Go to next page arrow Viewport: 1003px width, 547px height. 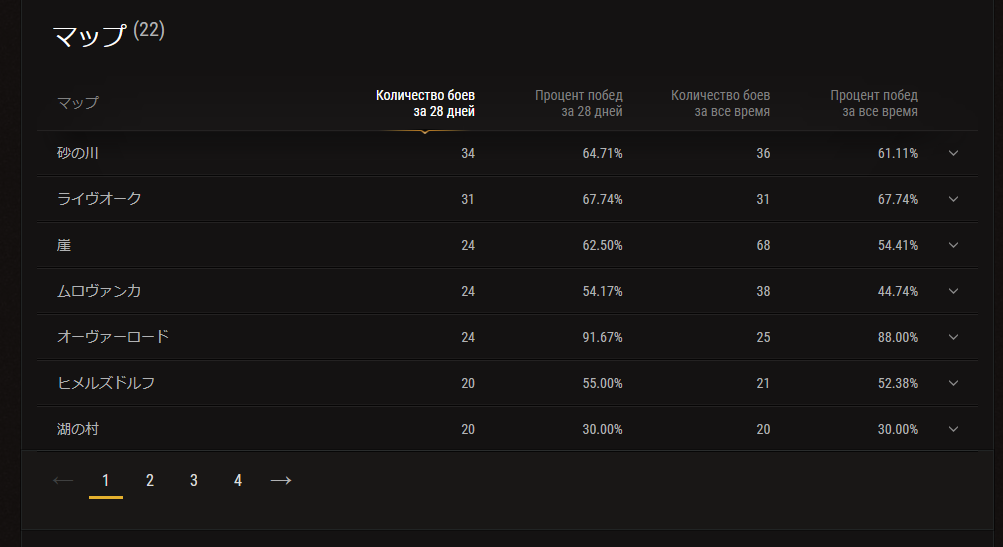point(281,480)
